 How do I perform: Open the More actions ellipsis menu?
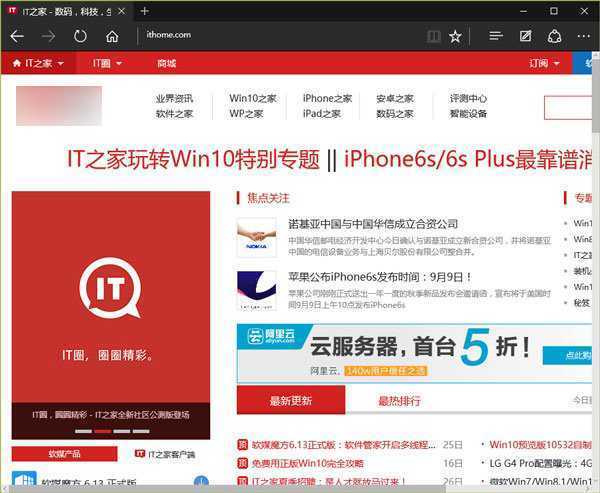click(x=584, y=36)
